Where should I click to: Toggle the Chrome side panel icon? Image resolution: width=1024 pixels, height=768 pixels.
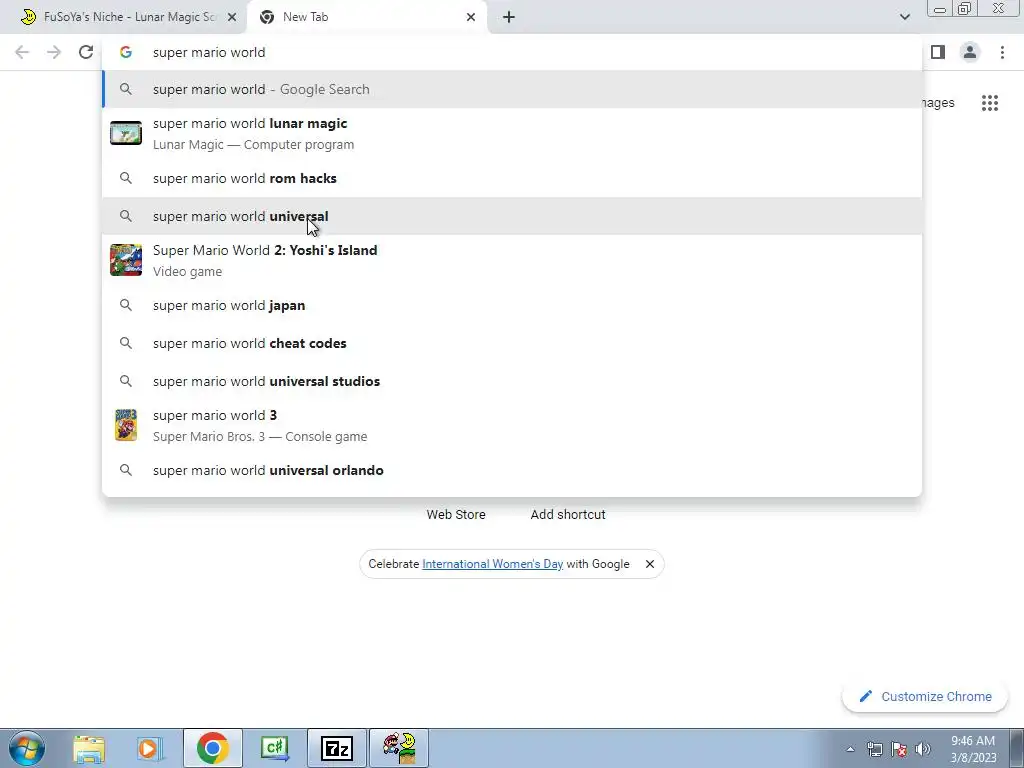point(938,52)
